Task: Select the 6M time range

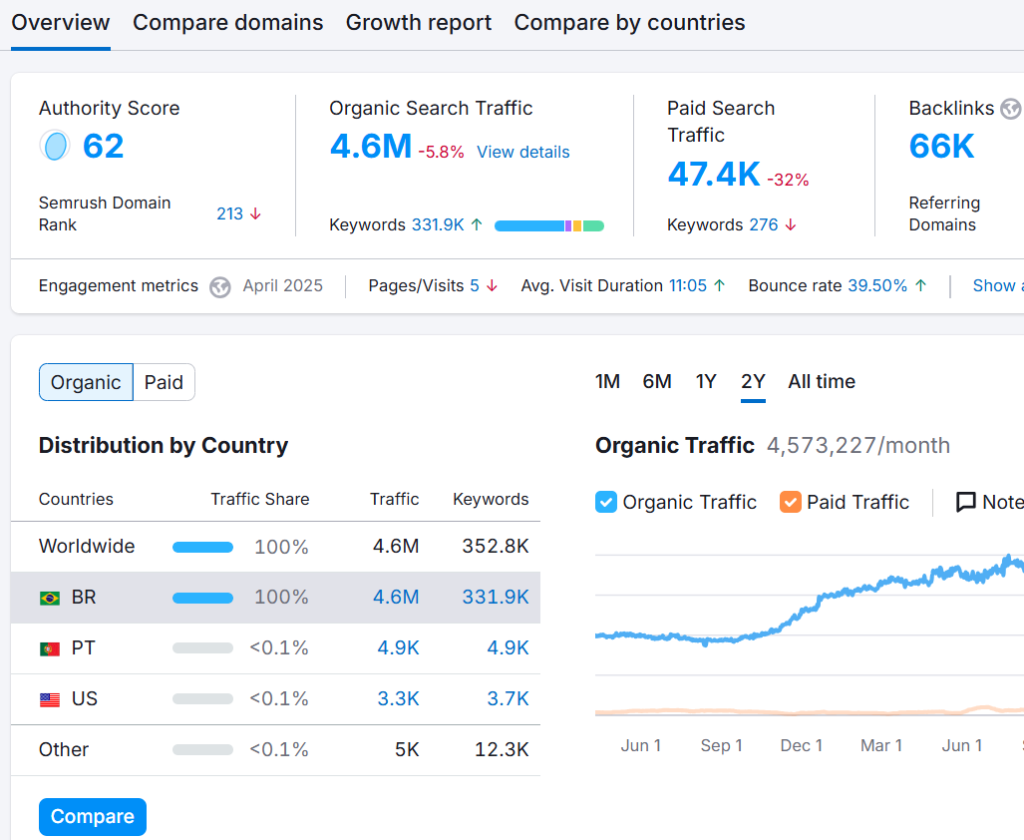Action: [x=657, y=381]
